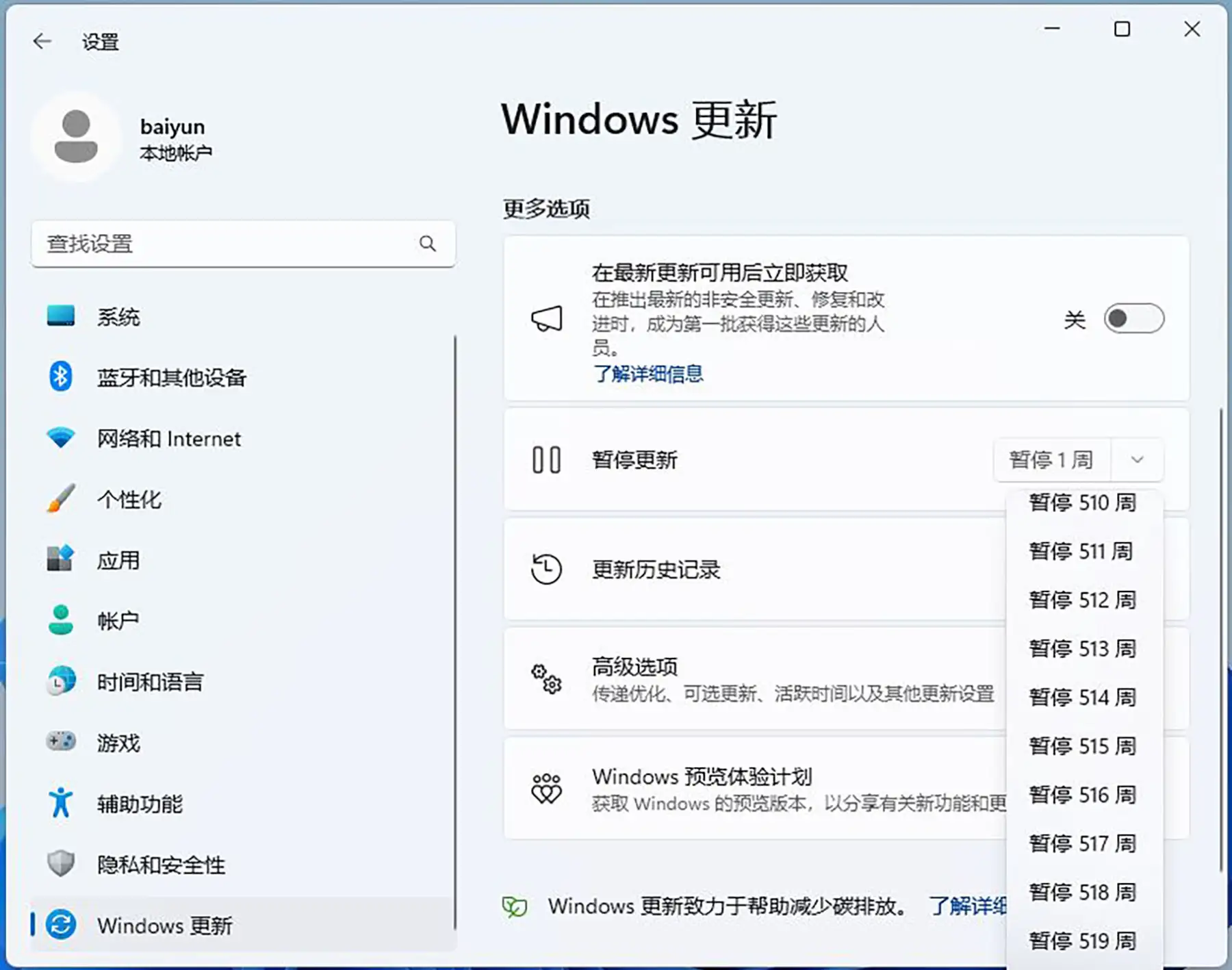This screenshot has width=1232, height=970.
Task: Pick 暂停 519 周 from the dropdown
Action: click(1082, 941)
